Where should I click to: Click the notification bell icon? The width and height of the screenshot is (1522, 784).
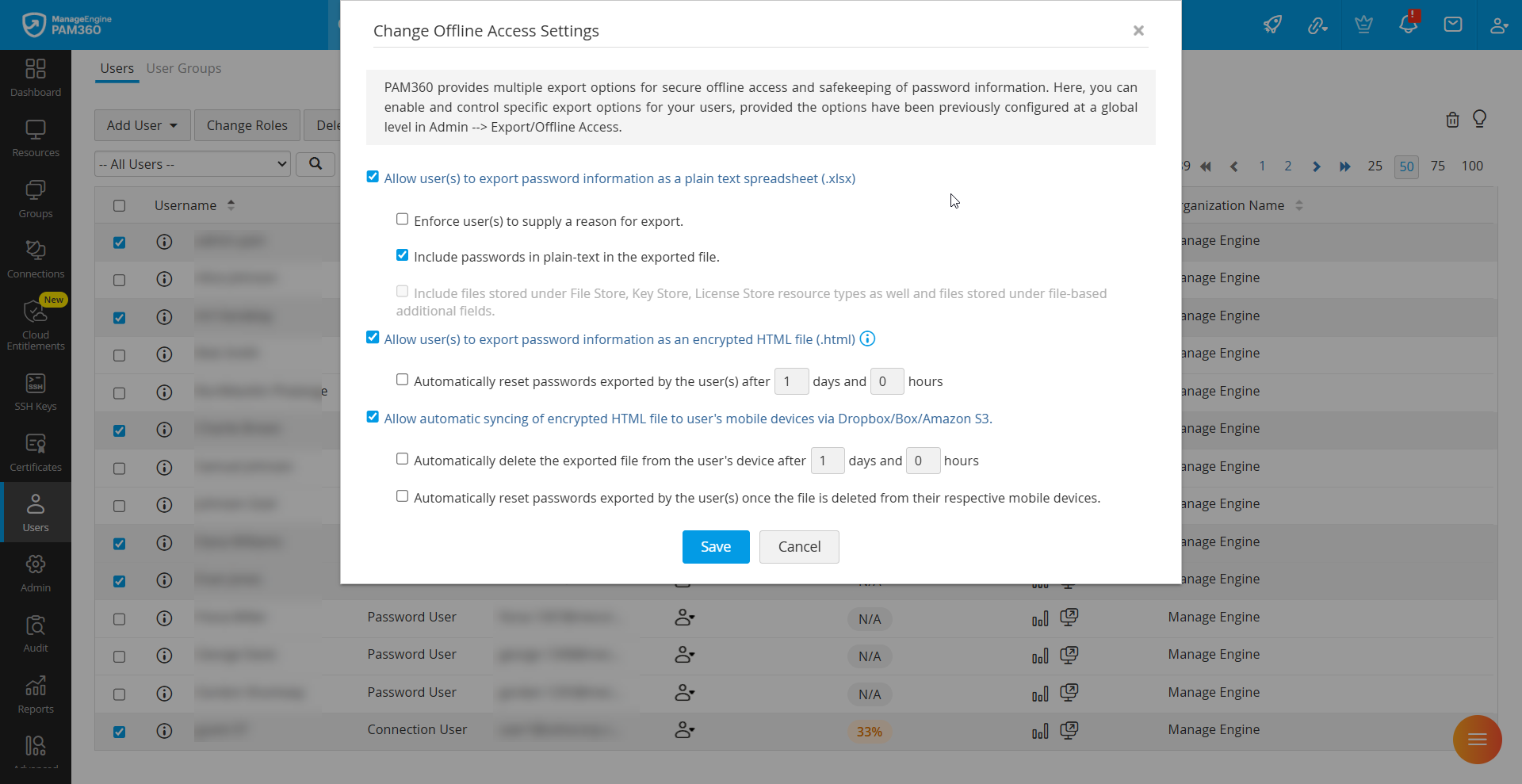[1408, 24]
